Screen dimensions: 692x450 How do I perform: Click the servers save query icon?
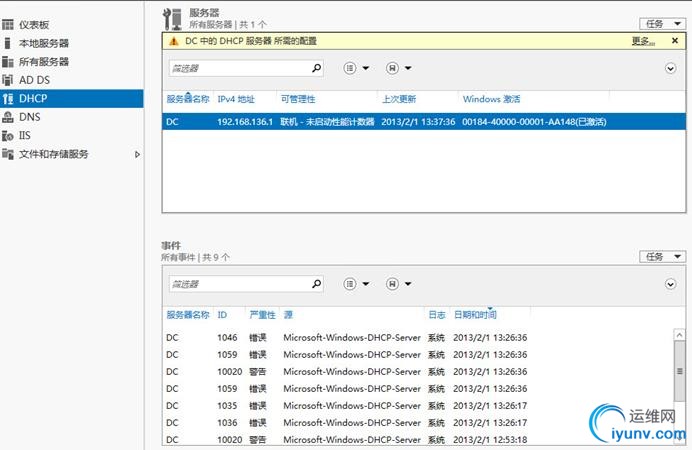[x=392, y=68]
